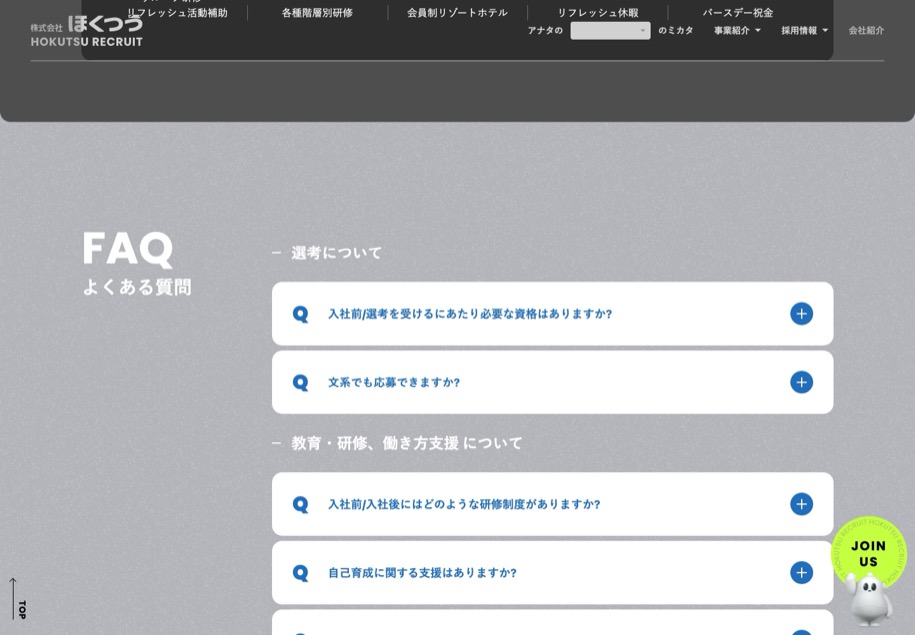Image resolution: width=915 pixels, height=635 pixels.
Task: Expand the 文系でも応募できますか plus icon
Action: pos(801,382)
